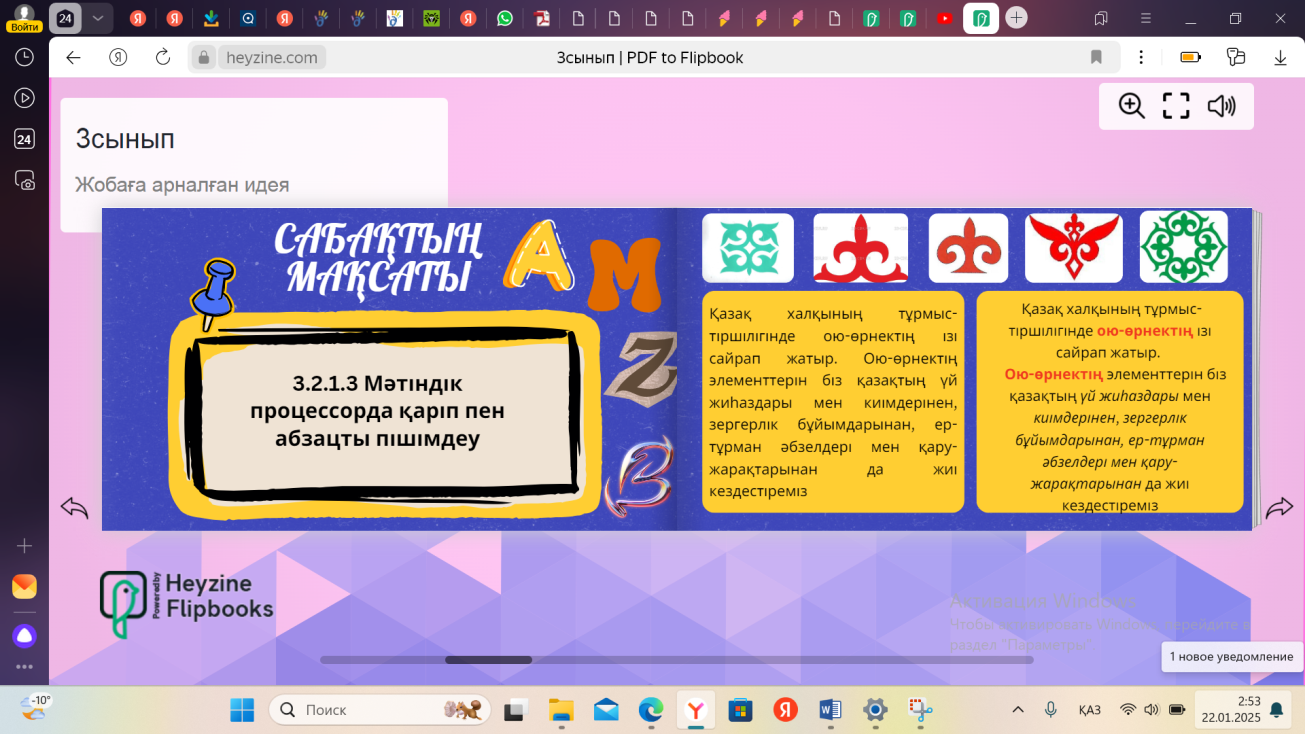Viewport: 1305px width, 734px height.
Task: Select the teal ornament image on the page
Action: coord(748,247)
